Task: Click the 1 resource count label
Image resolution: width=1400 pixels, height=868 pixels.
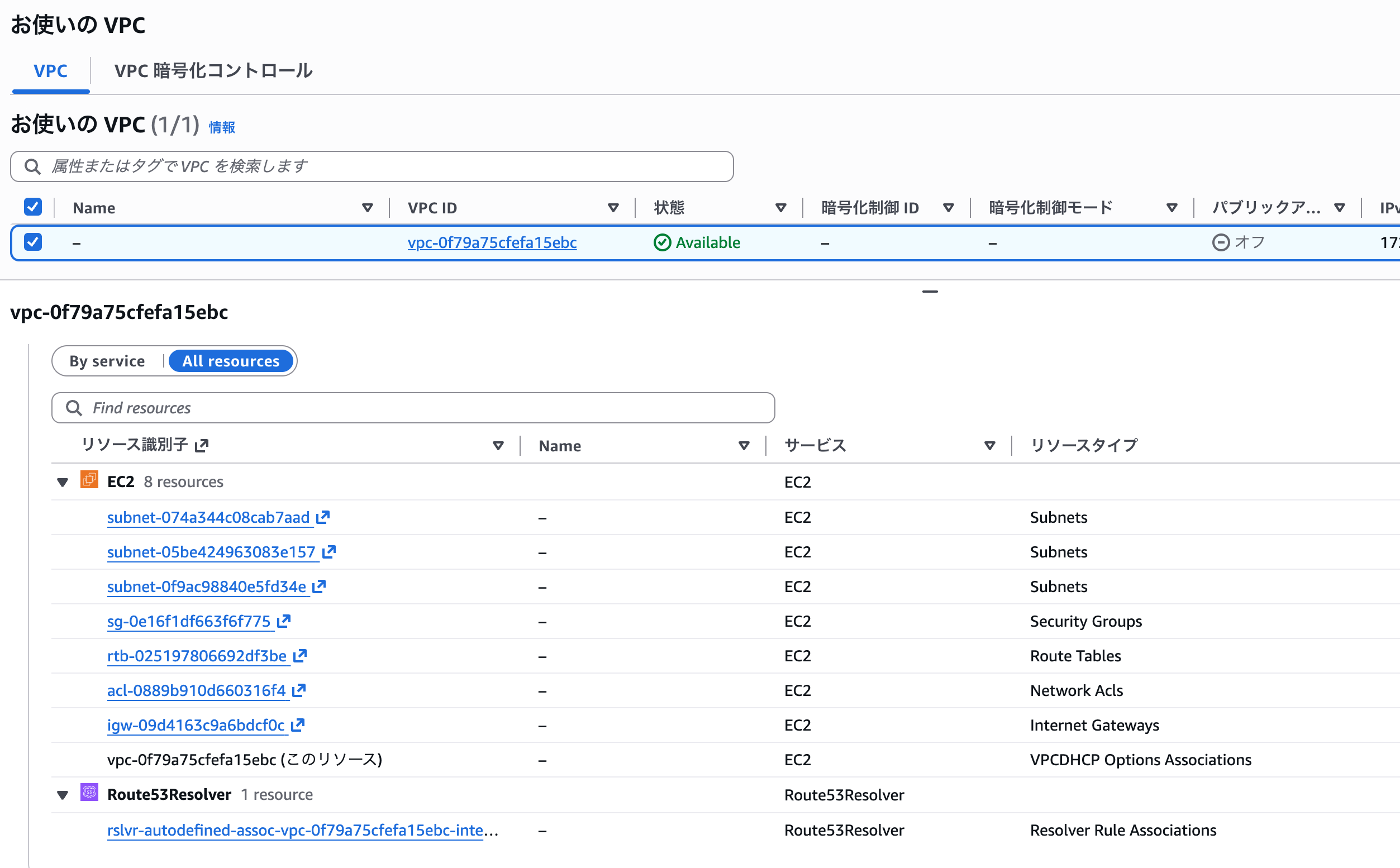Action: tap(277, 794)
